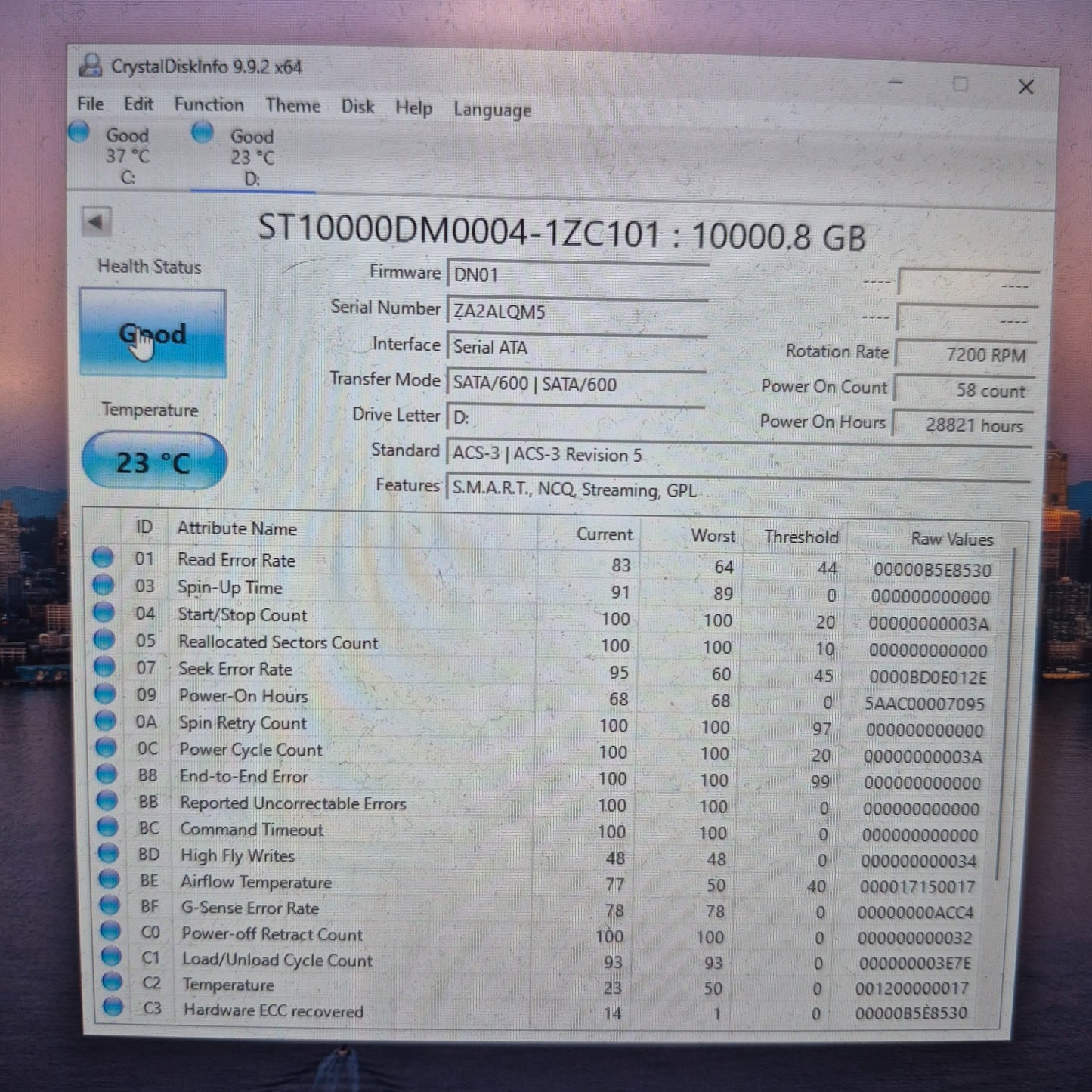1092x1092 pixels.
Task: Click status icon for Spin Retry Count
Action: click(106, 720)
